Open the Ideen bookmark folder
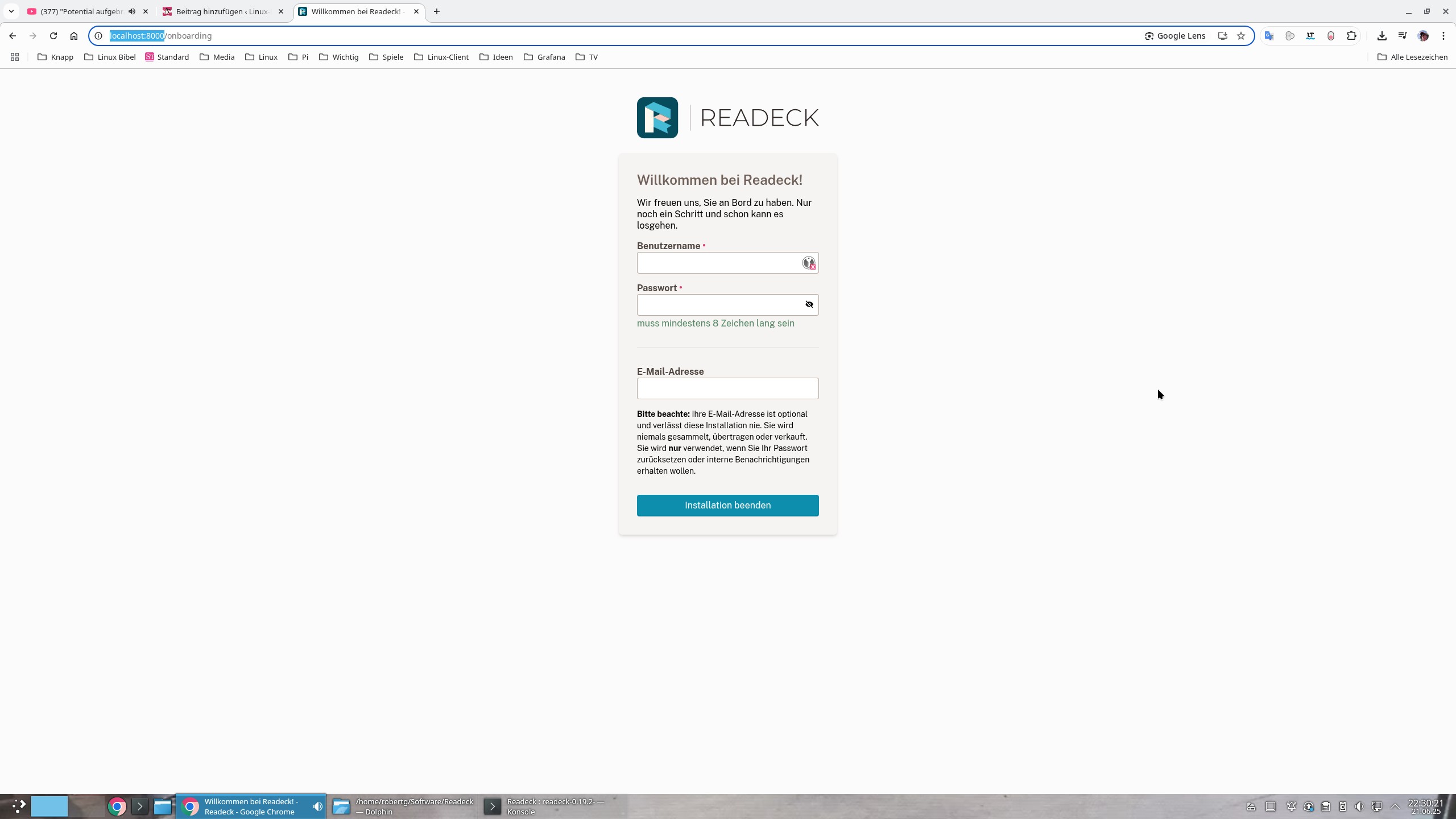1456x819 pixels. coord(497,57)
